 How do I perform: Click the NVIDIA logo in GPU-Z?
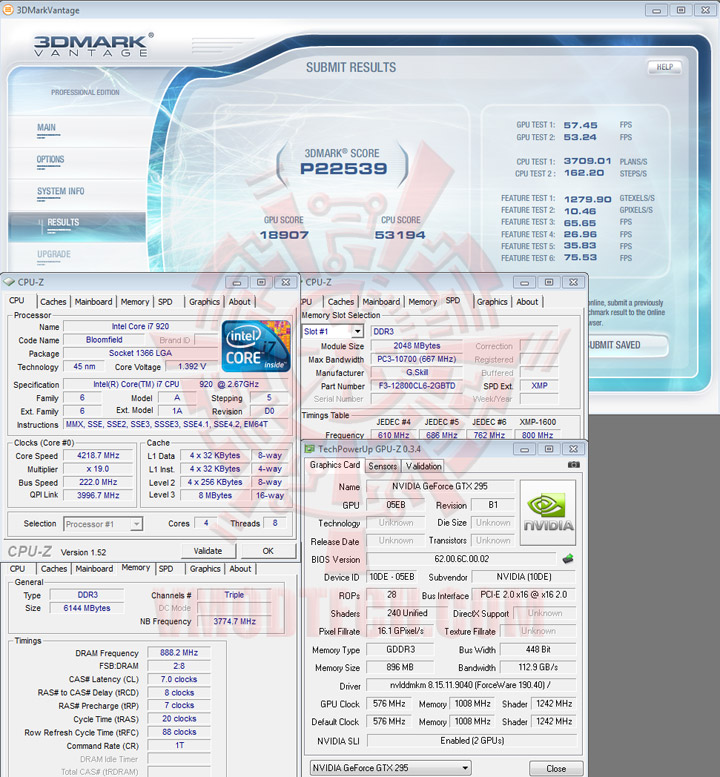pos(548,512)
